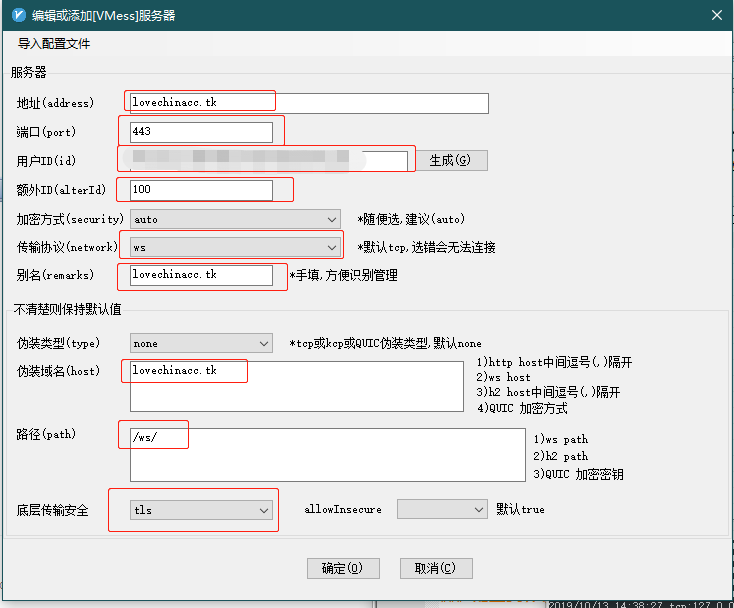Open the security dropdown set to auto
The height and width of the screenshot is (608, 734).
(x=235, y=219)
